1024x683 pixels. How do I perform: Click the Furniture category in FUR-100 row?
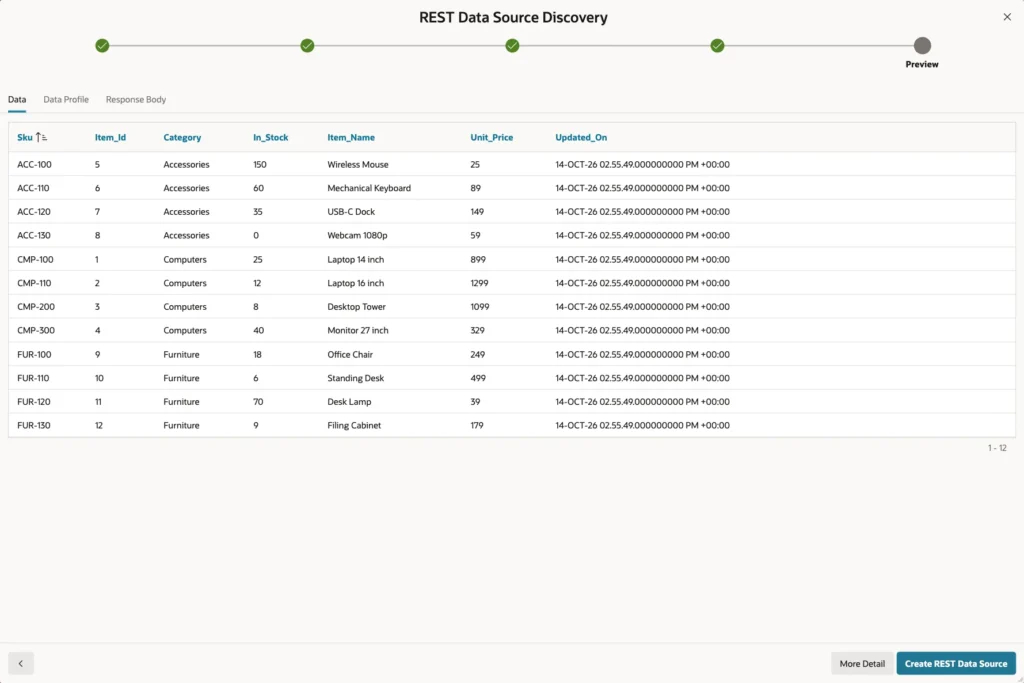[x=182, y=355]
